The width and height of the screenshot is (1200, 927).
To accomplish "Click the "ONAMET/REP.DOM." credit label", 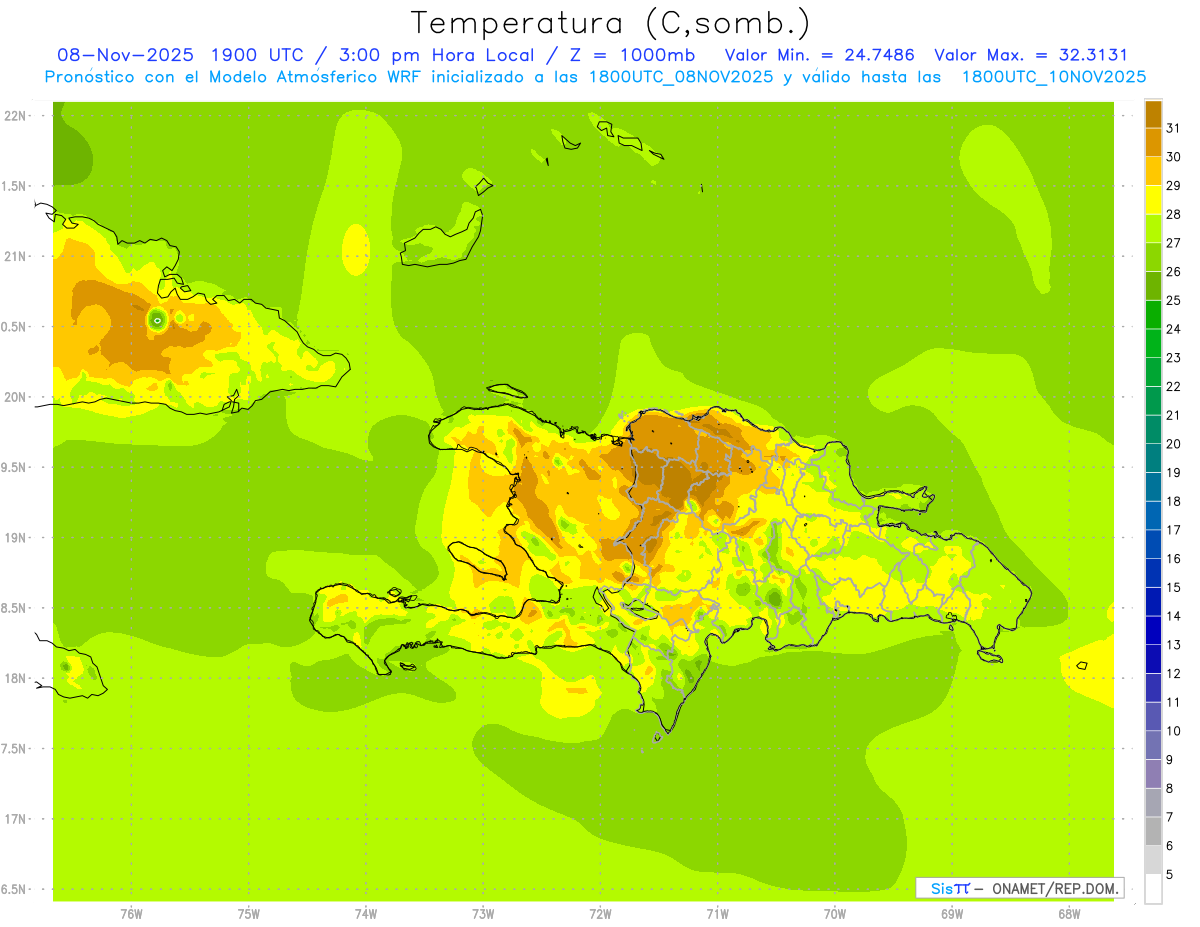I will coord(1056,888).
